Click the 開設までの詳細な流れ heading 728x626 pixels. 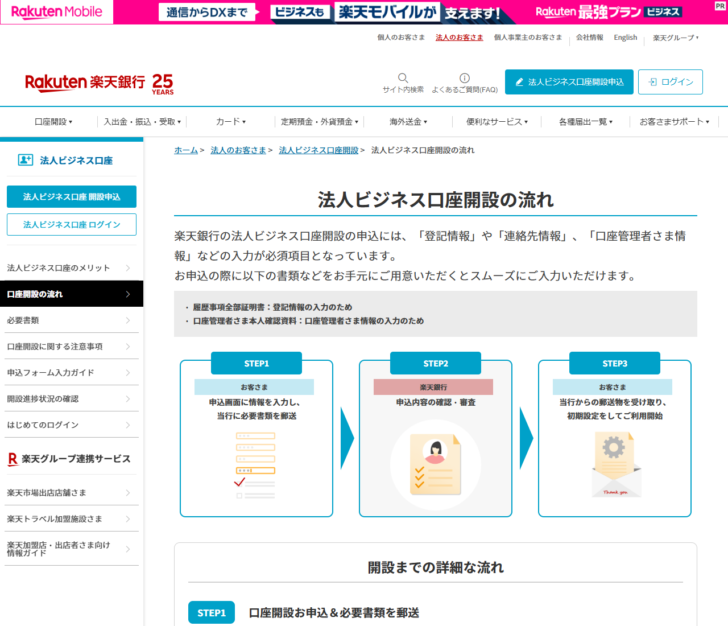coord(436,567)
